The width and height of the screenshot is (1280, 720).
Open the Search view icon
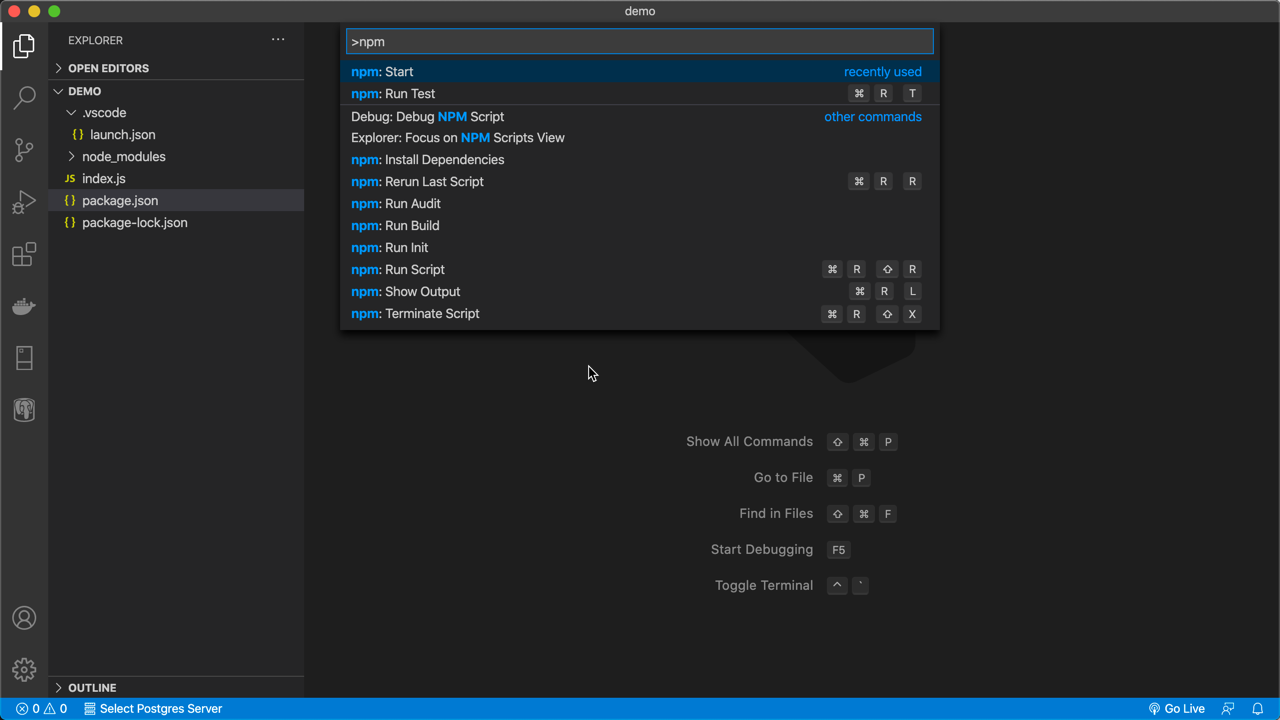pyautogui.click(x=24, y=98)
